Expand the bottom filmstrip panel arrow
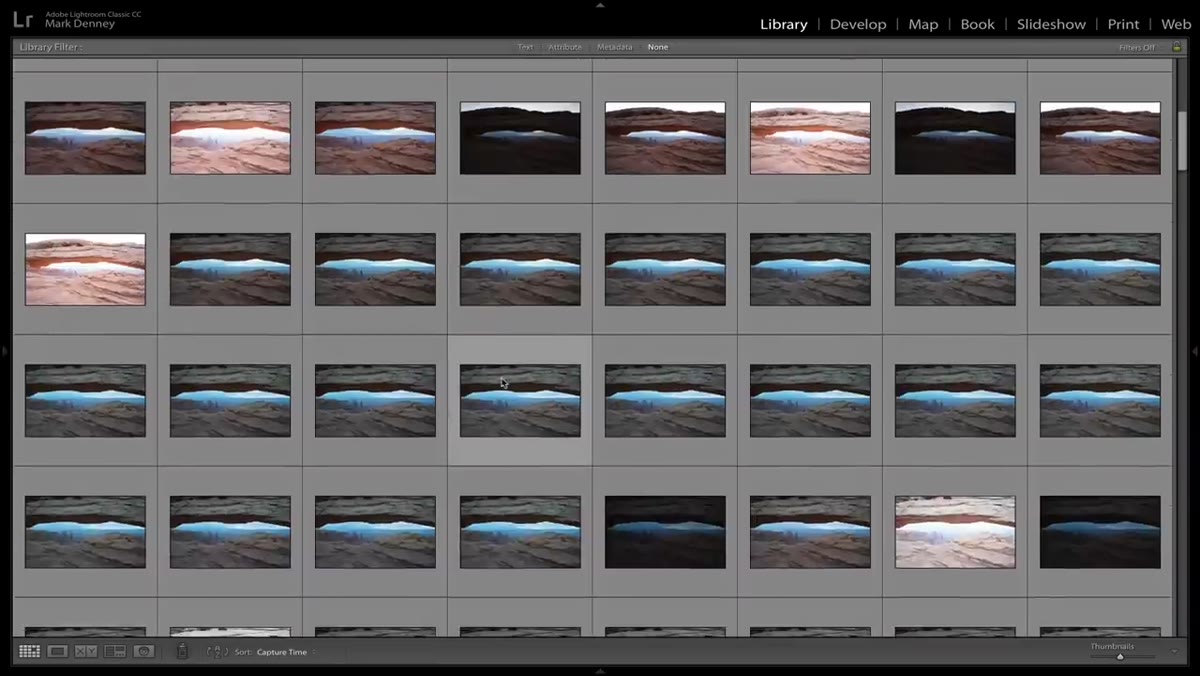The image size is (1200, 676). (600, 671)
